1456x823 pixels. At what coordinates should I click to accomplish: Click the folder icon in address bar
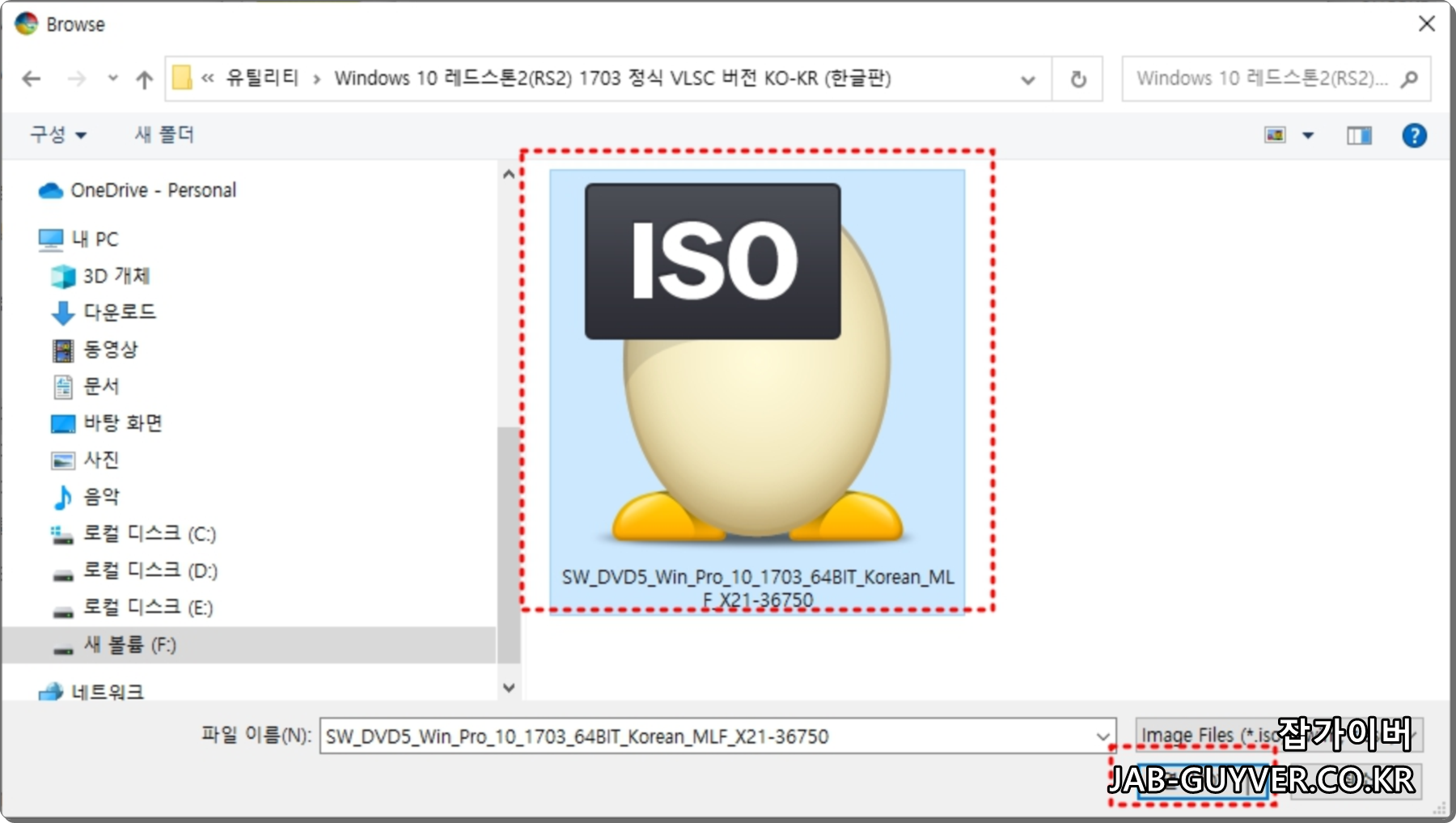[x=183, y=78]
